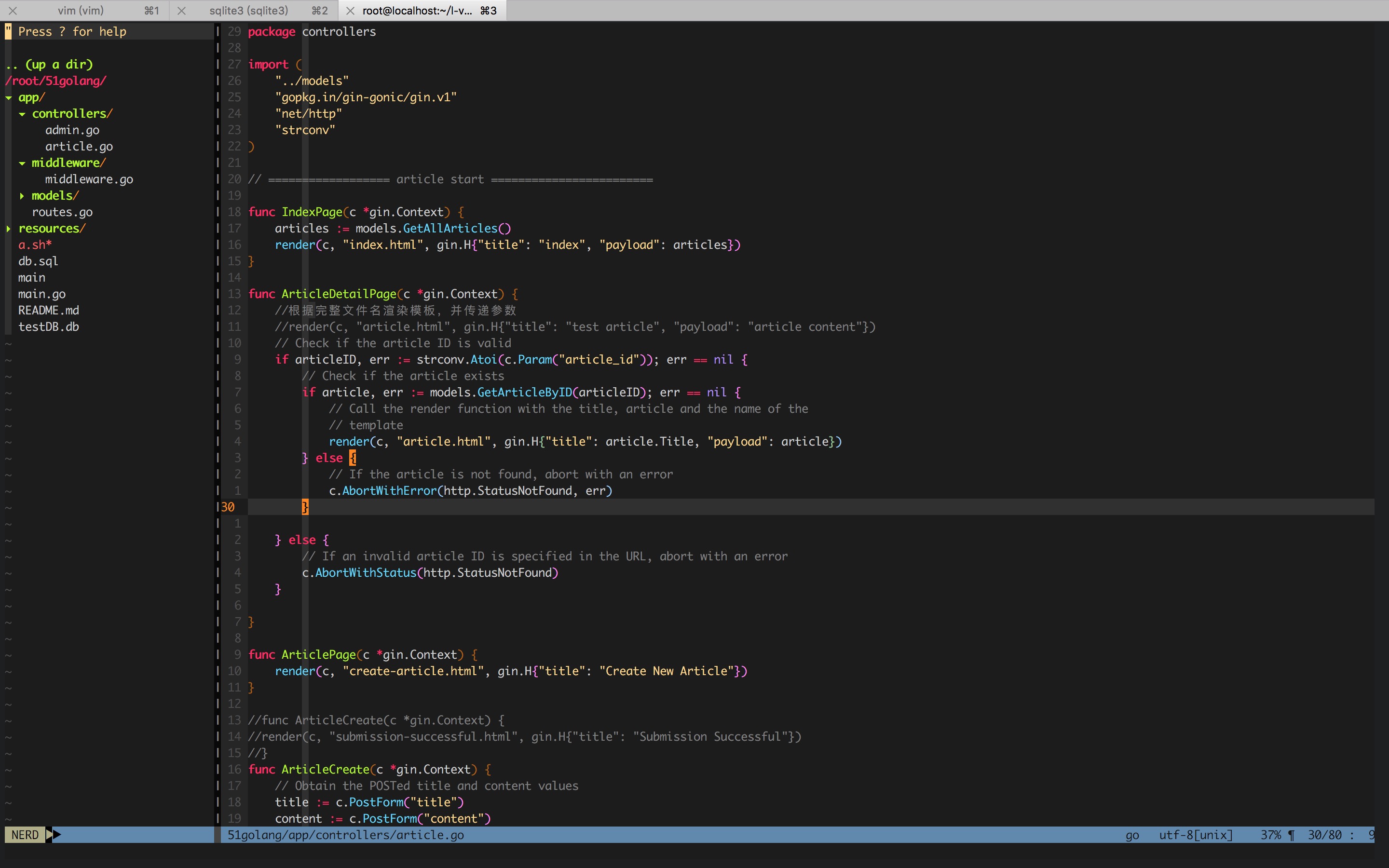Collapse the controllers/ folder arrow
Screen dimensions: 1389x868
coord(22,114)
